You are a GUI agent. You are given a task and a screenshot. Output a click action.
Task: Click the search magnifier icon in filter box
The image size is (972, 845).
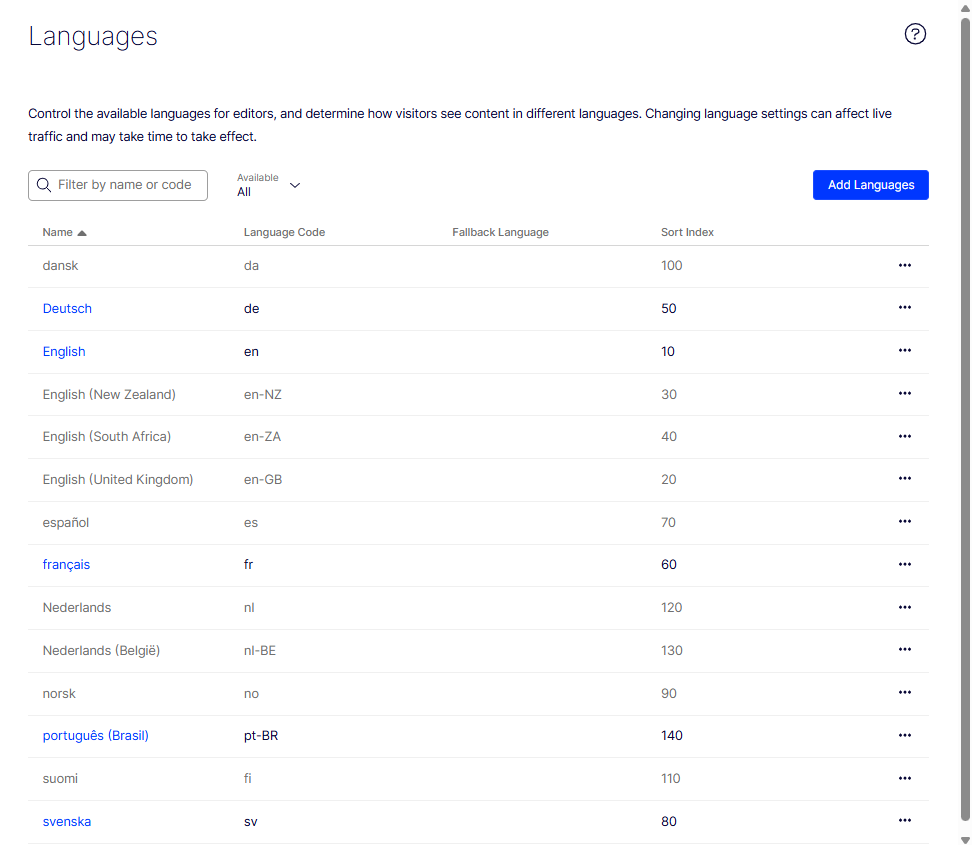44,185
